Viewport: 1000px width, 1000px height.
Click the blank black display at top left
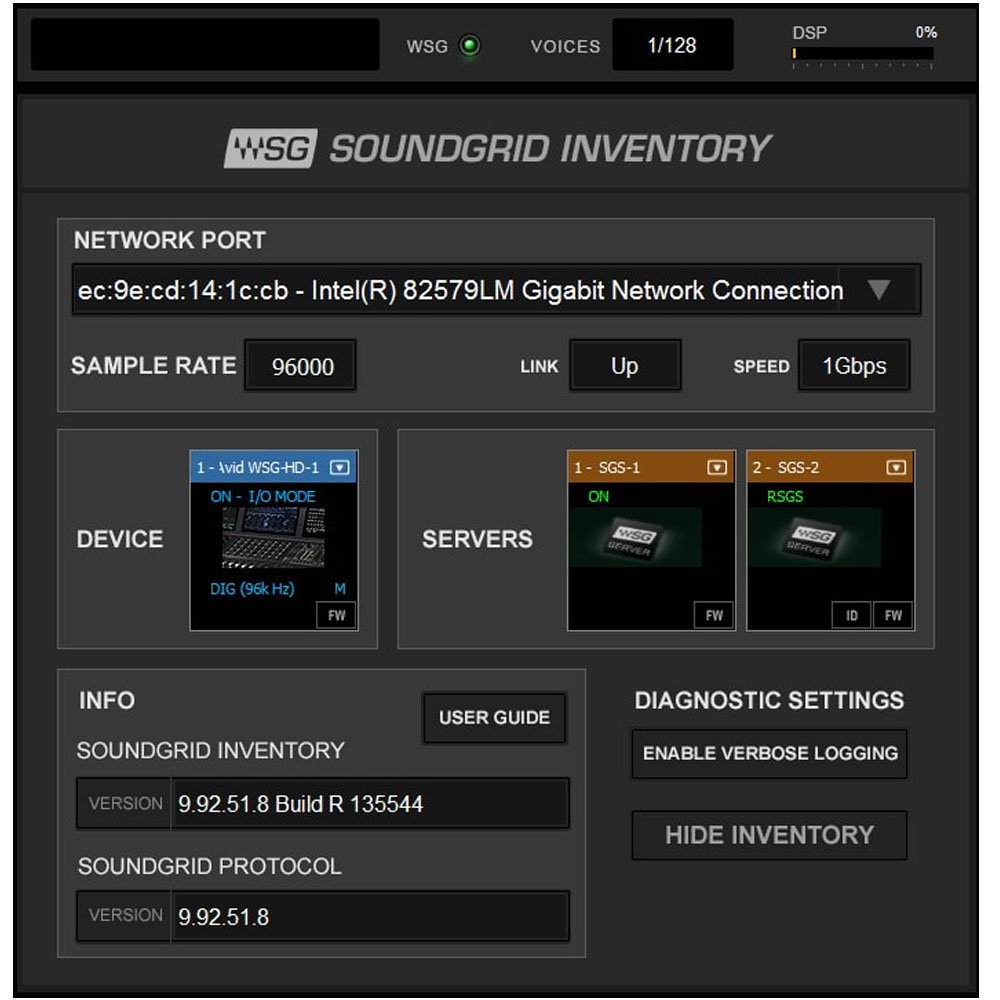tap(205, 44)
